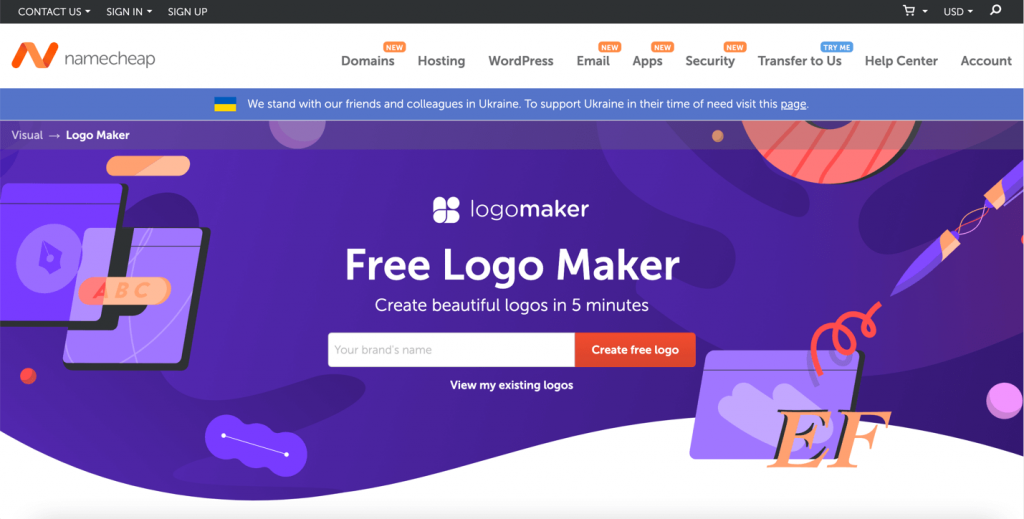Open the Transfer to Us menu

point(799,61)
